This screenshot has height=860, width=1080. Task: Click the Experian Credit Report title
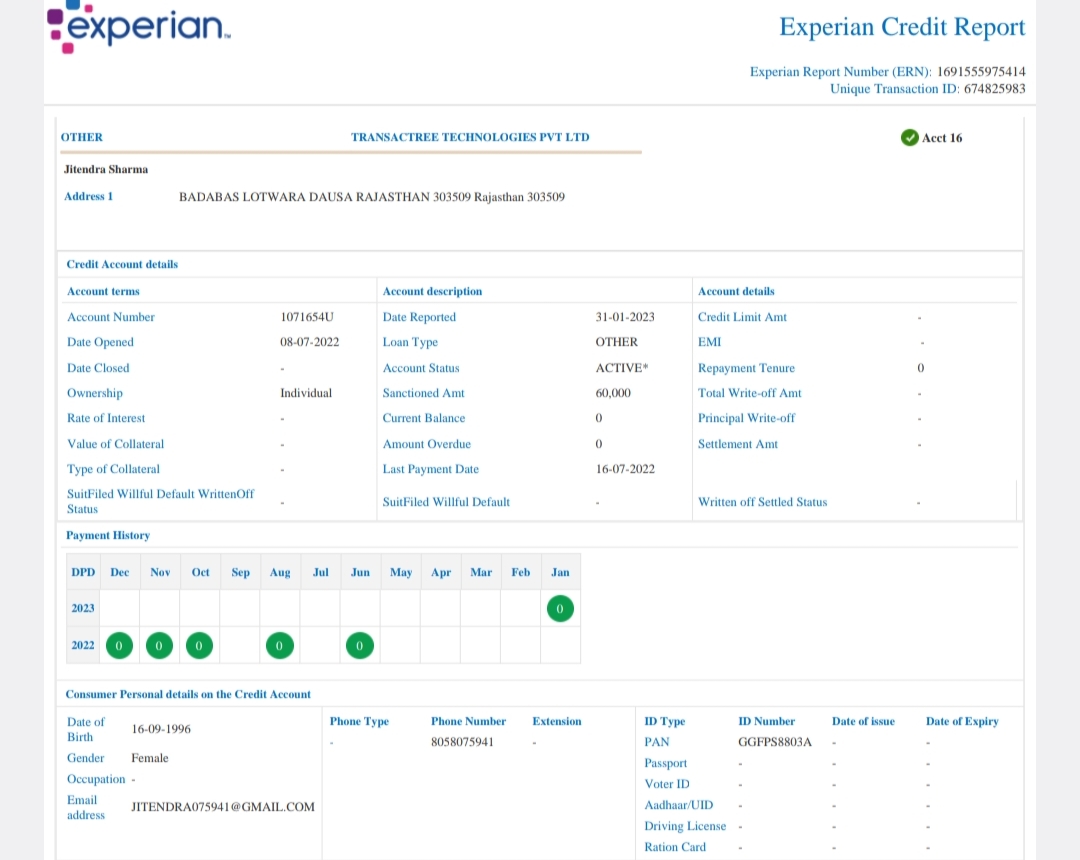click(902, 28)
